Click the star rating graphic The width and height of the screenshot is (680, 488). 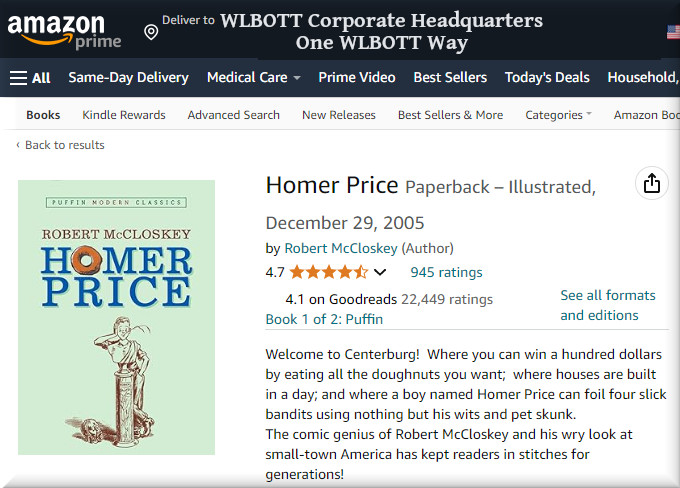tap(328, 272)
